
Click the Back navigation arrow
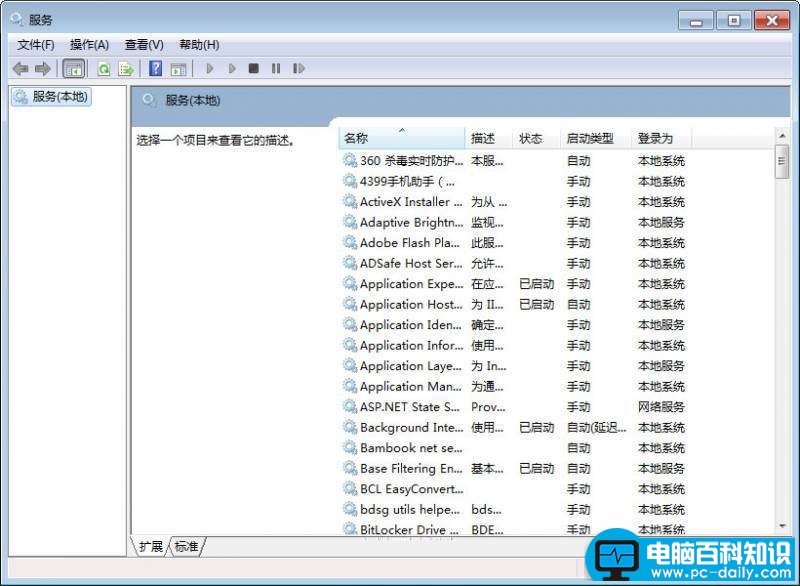click(x=22, y=68)
